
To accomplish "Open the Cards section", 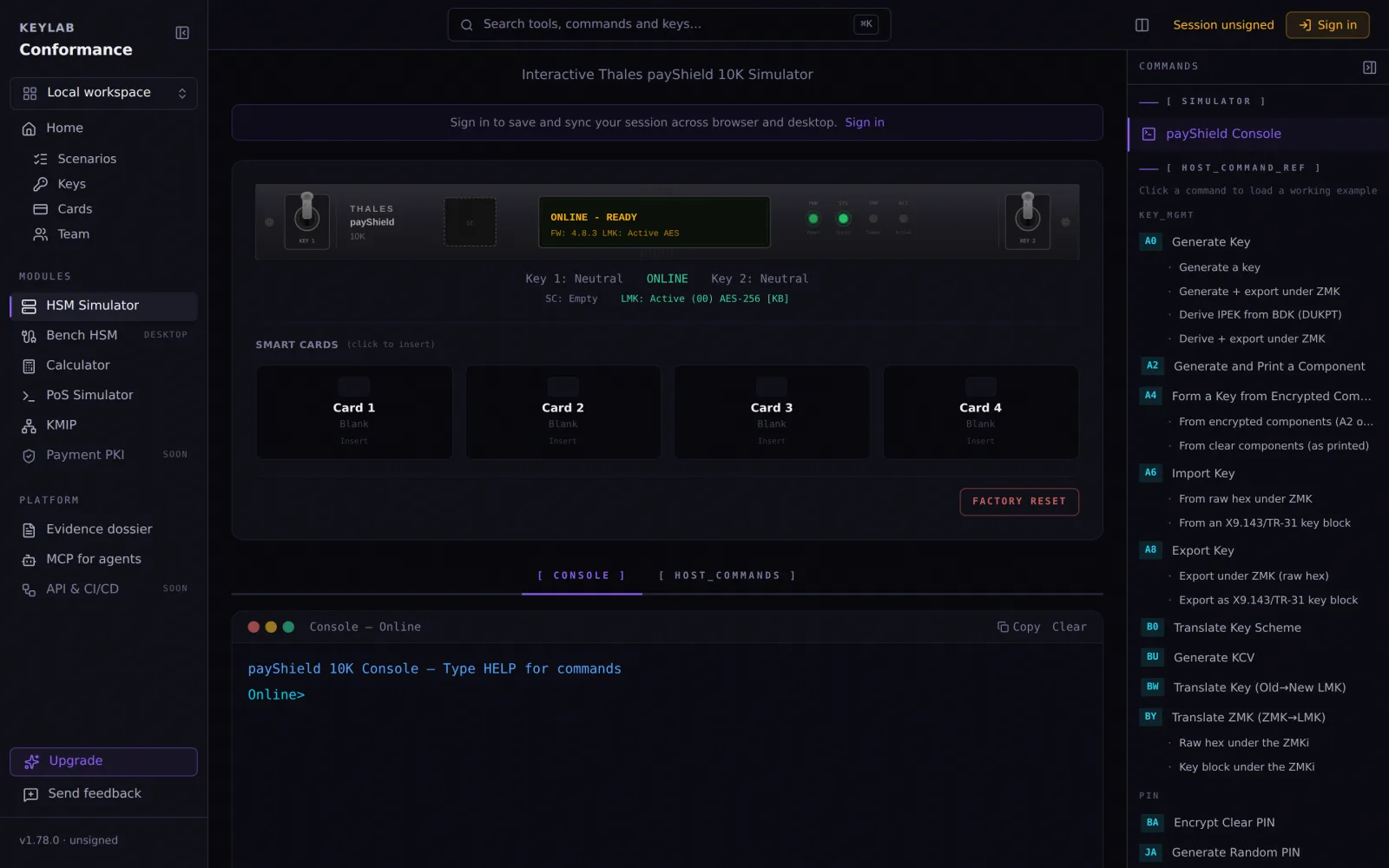I will [75, 209].
